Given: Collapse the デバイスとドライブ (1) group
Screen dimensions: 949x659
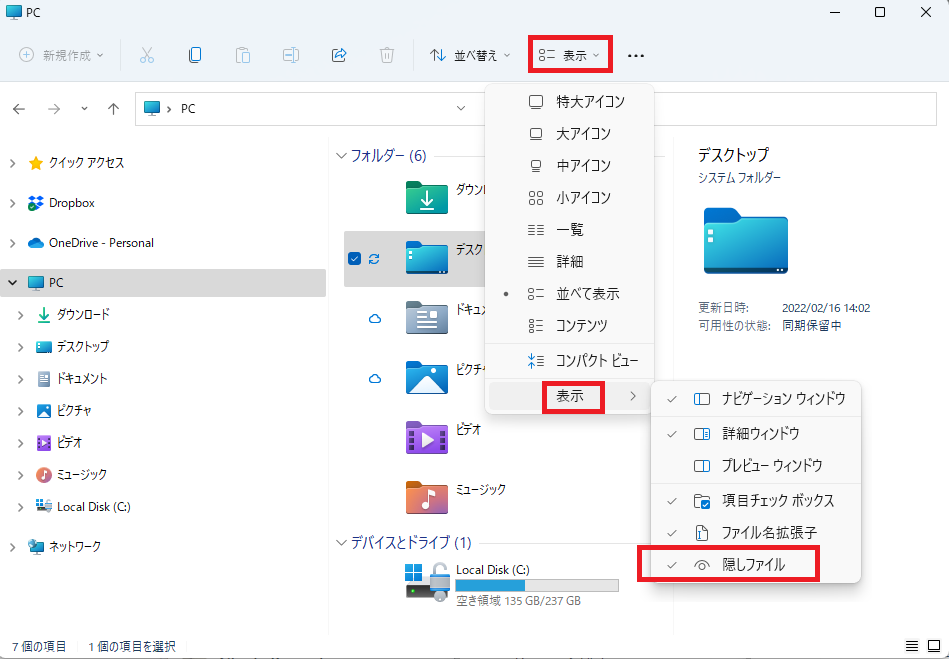Looking at the screenshot, I should tap(341, 543).
